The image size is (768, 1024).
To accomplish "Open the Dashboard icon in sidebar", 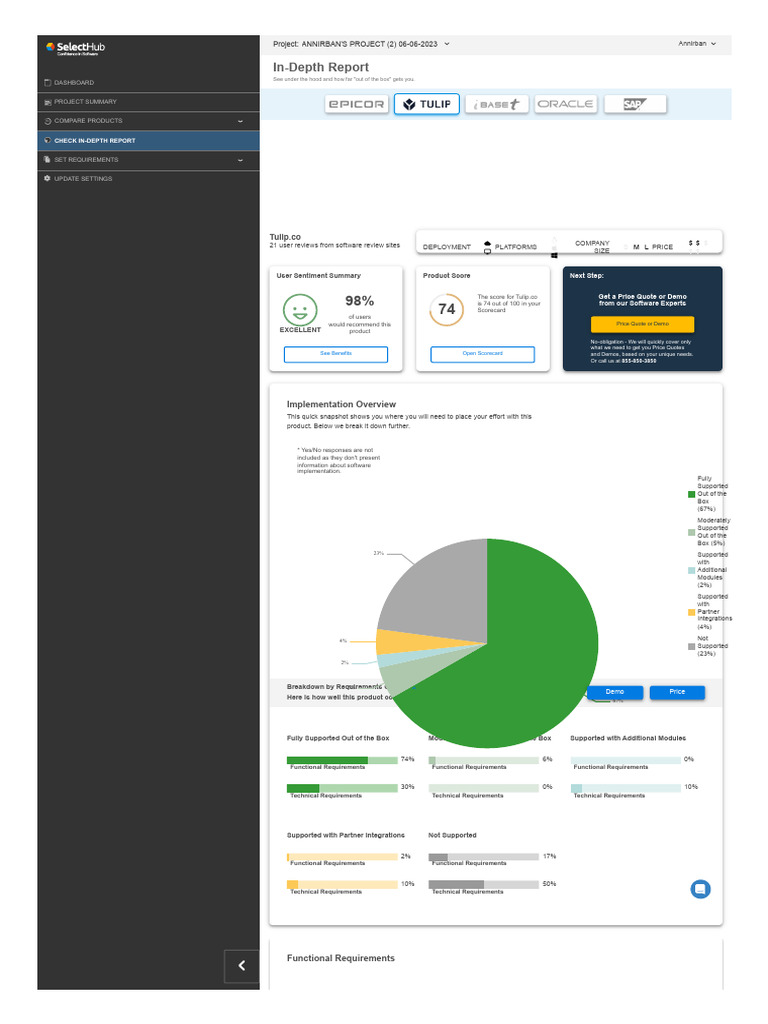I will pos(48,83).
